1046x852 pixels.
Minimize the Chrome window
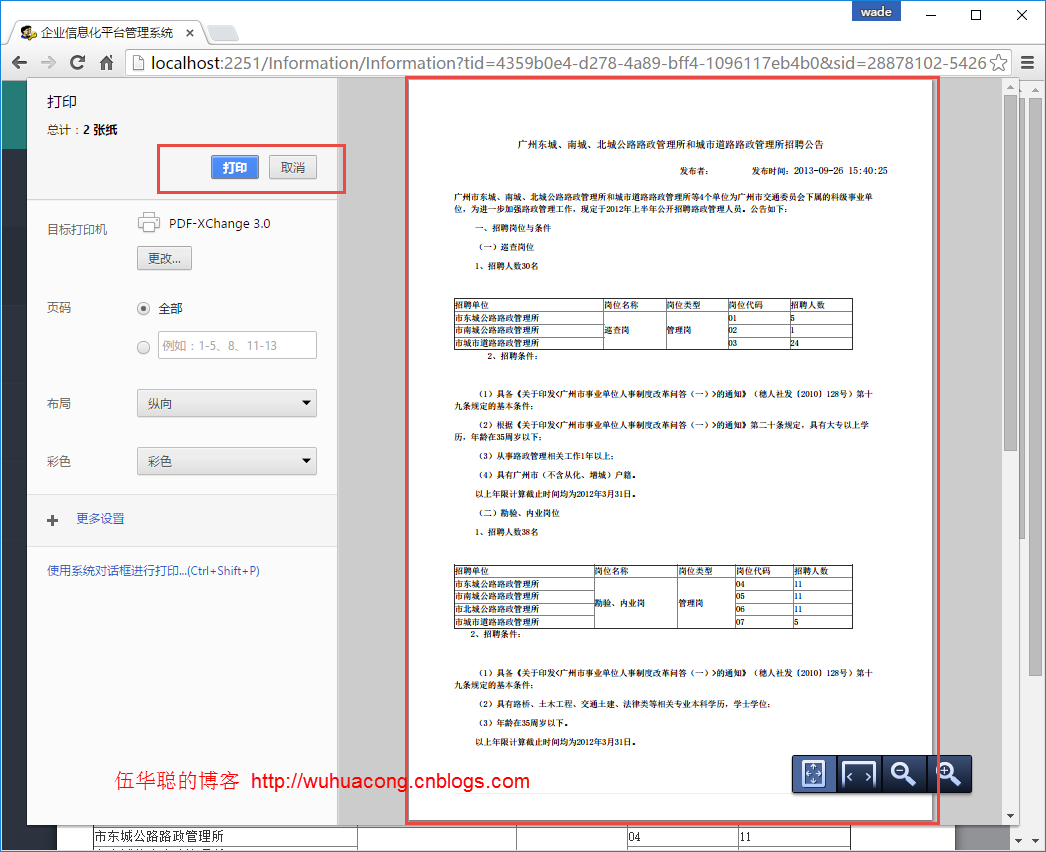click(x=931, y=14)
